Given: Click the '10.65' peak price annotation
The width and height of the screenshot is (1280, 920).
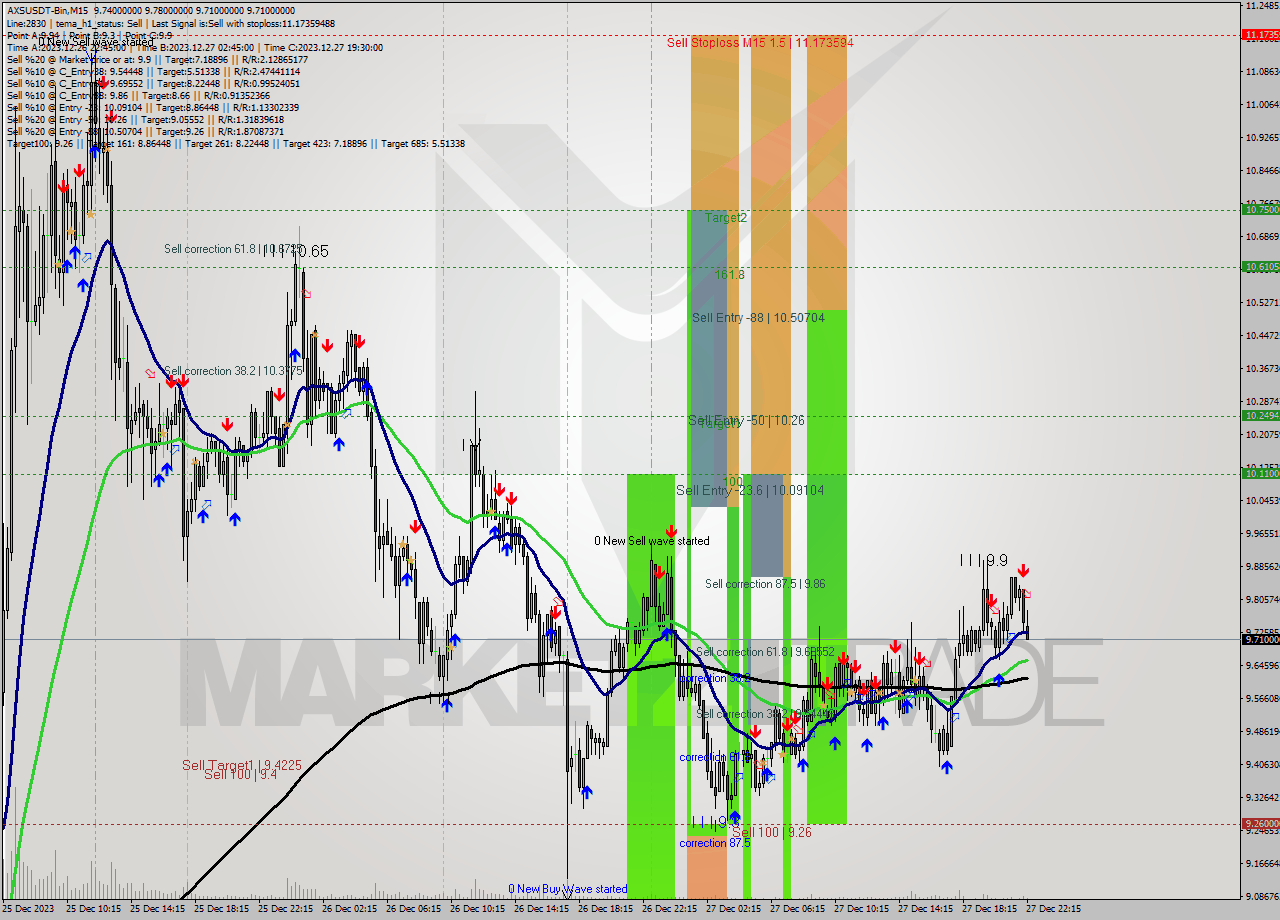Looking at the screenshot, I should [311, 252].
